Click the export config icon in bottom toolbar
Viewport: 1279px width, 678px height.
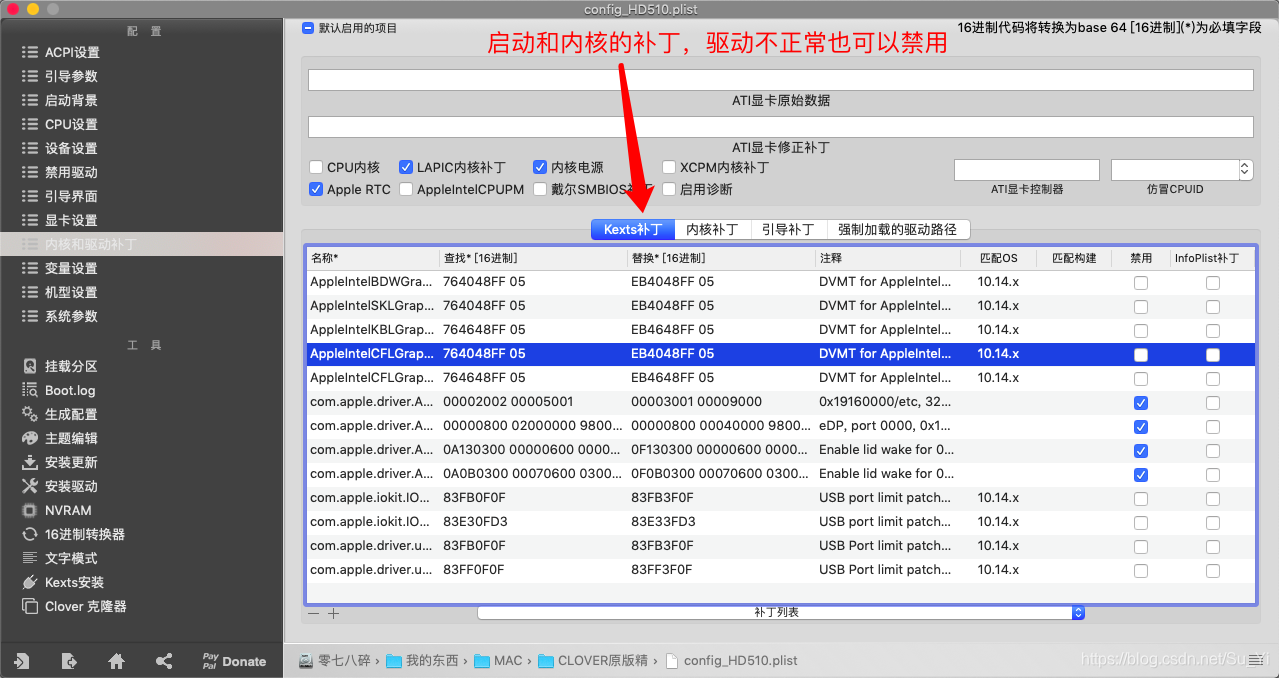[69, 661]
